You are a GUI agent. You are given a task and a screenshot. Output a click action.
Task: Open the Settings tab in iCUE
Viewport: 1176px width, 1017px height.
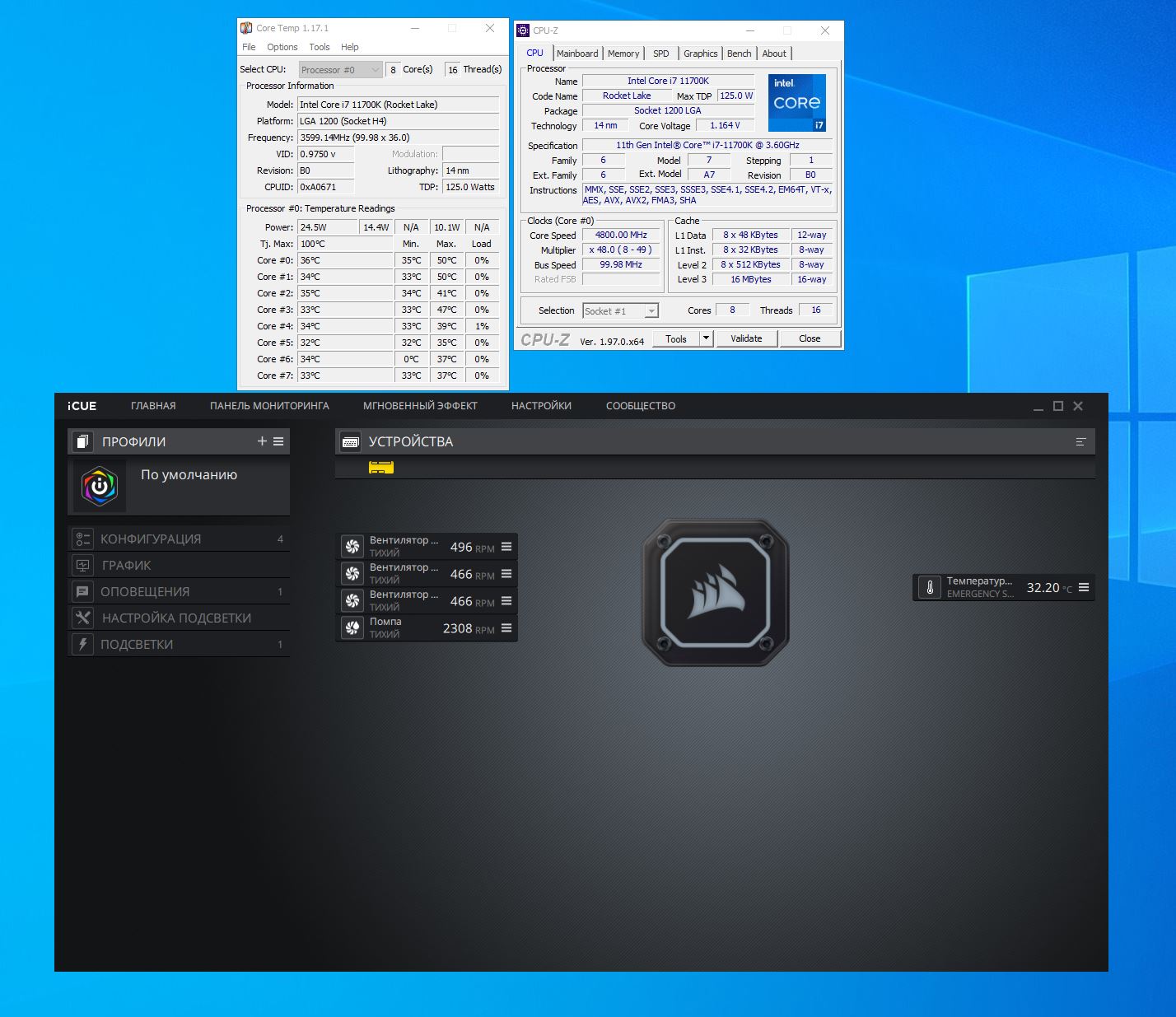click(541, 406)
